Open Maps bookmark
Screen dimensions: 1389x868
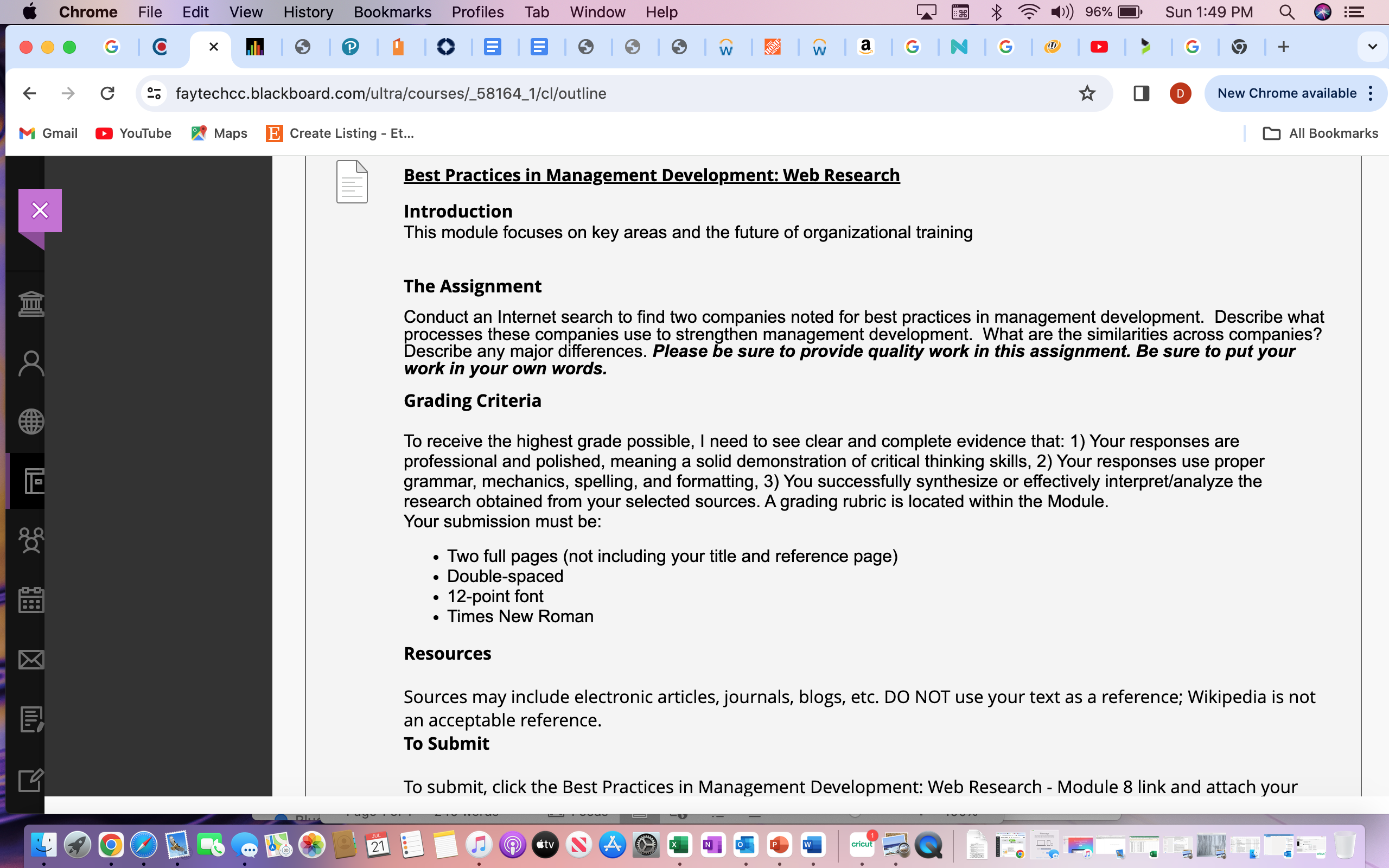coord(219,133)
